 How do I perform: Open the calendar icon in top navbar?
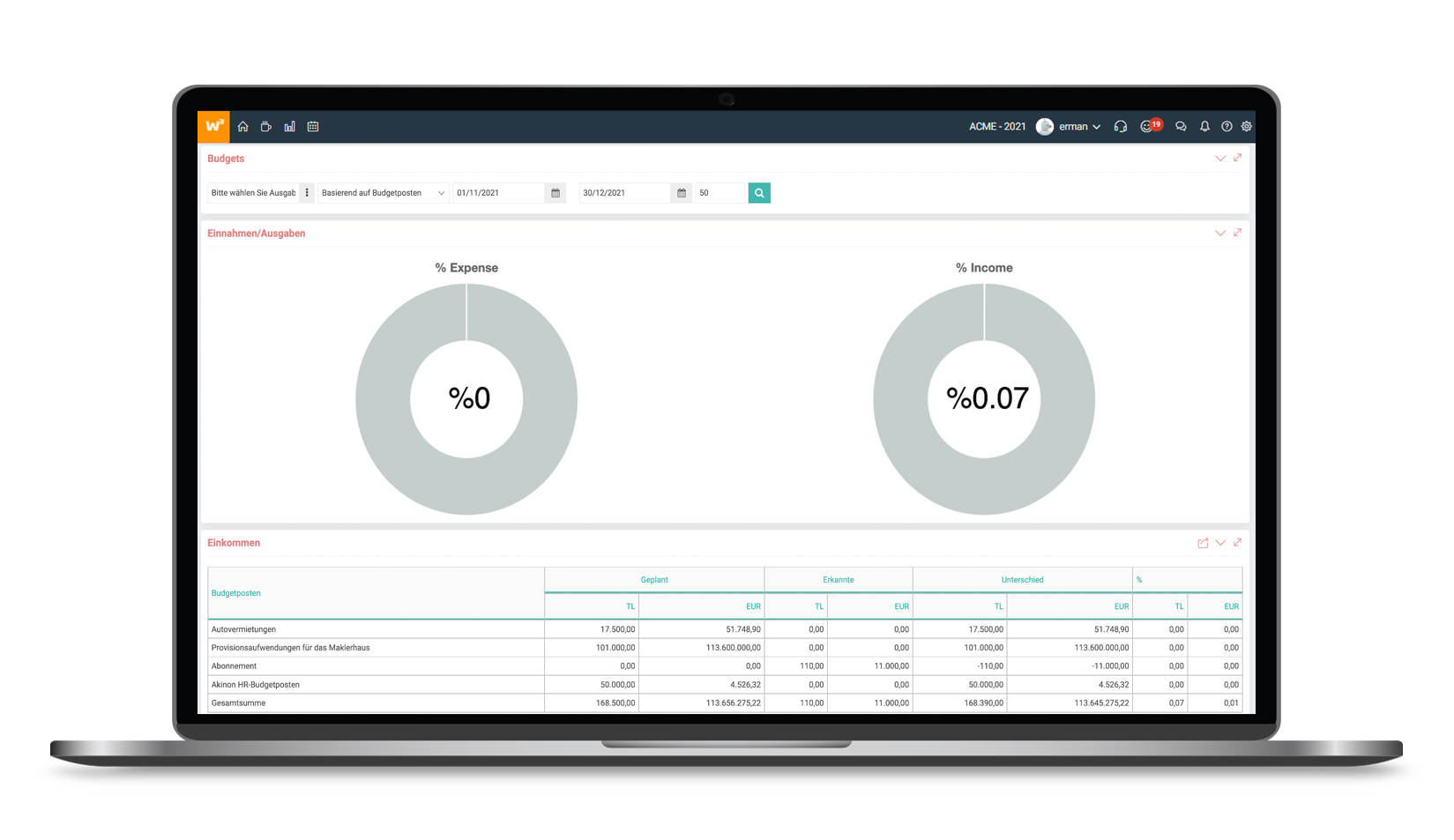point(313,127)
